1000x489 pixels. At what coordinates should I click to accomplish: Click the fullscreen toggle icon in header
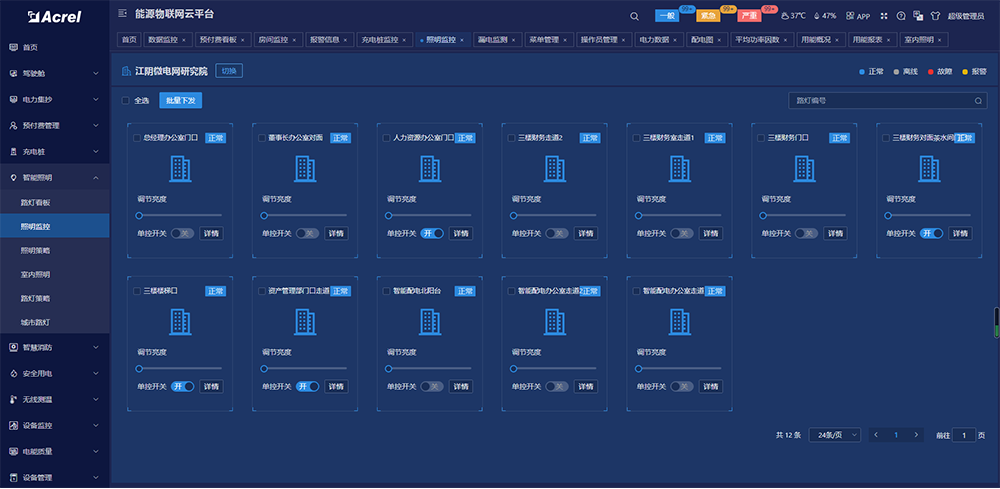[886, 16]
